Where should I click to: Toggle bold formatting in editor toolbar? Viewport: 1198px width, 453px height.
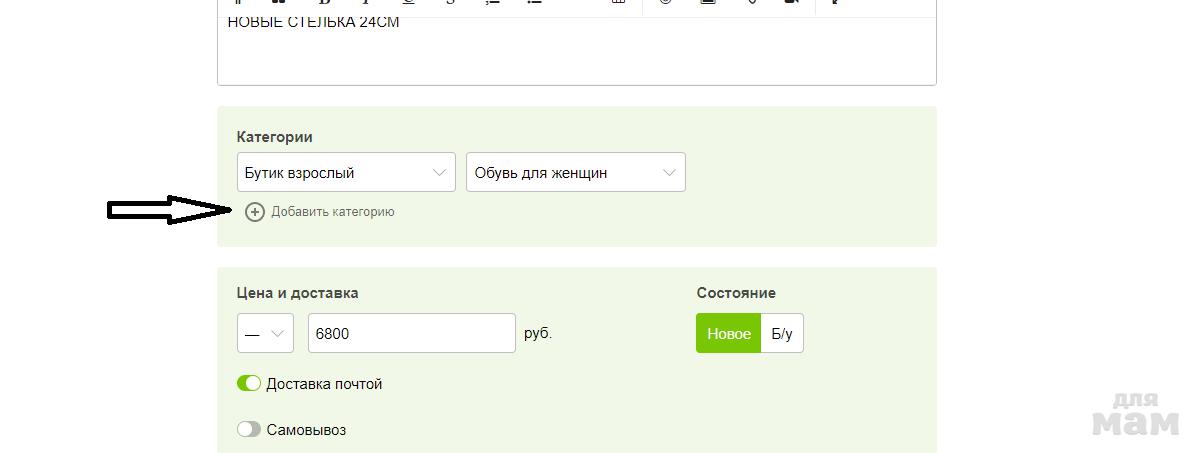(x=323, y=3)
